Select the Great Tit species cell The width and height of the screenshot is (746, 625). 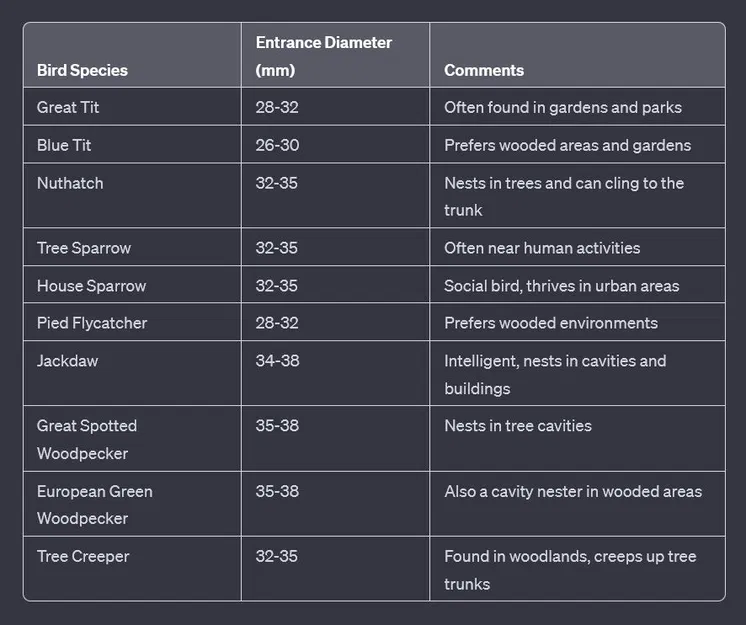(68, 107)
